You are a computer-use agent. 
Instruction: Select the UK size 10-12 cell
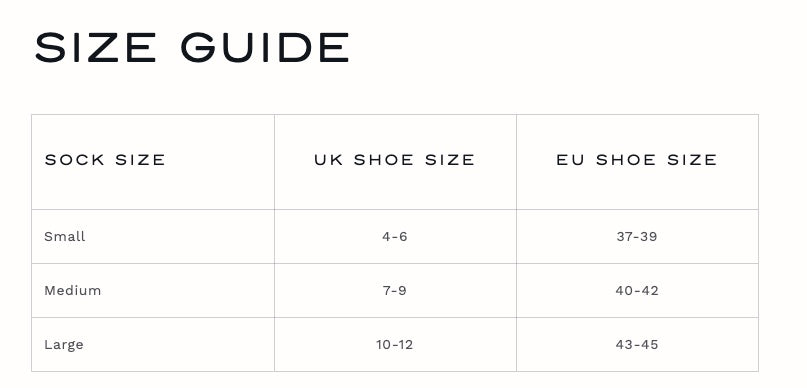coord(395,344)
